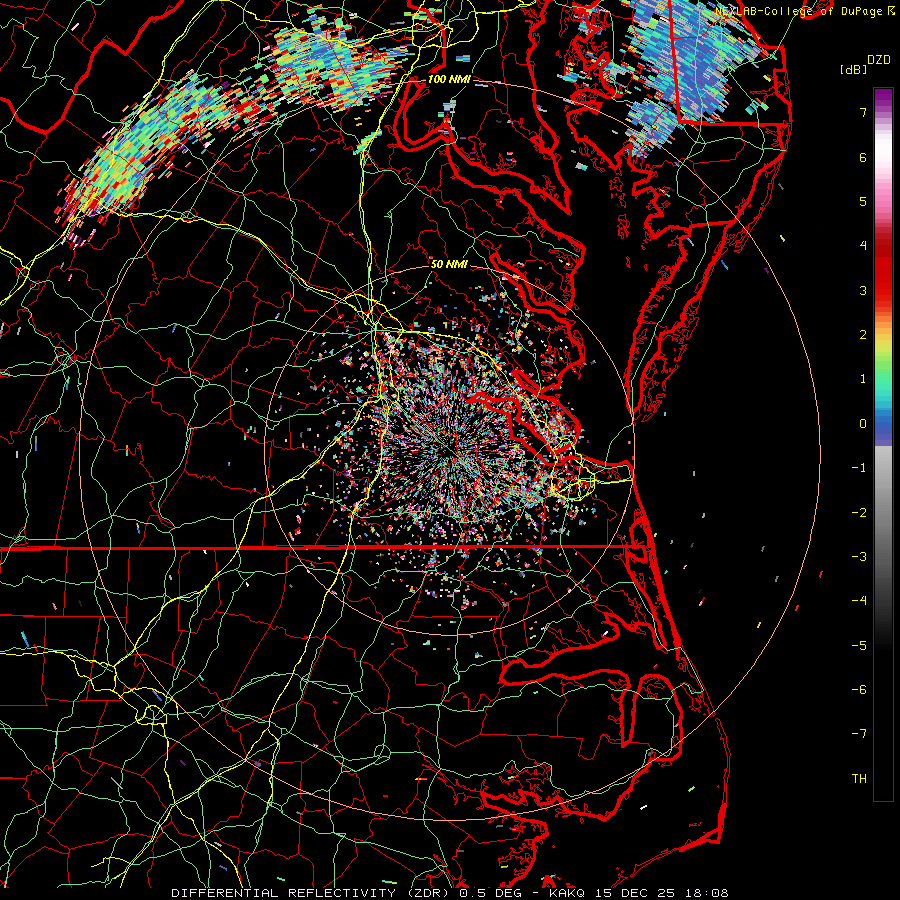Image resolution: width=900 pixels, height=900 pixels.
Task: Click legend value 5
Action: (863, 201)
